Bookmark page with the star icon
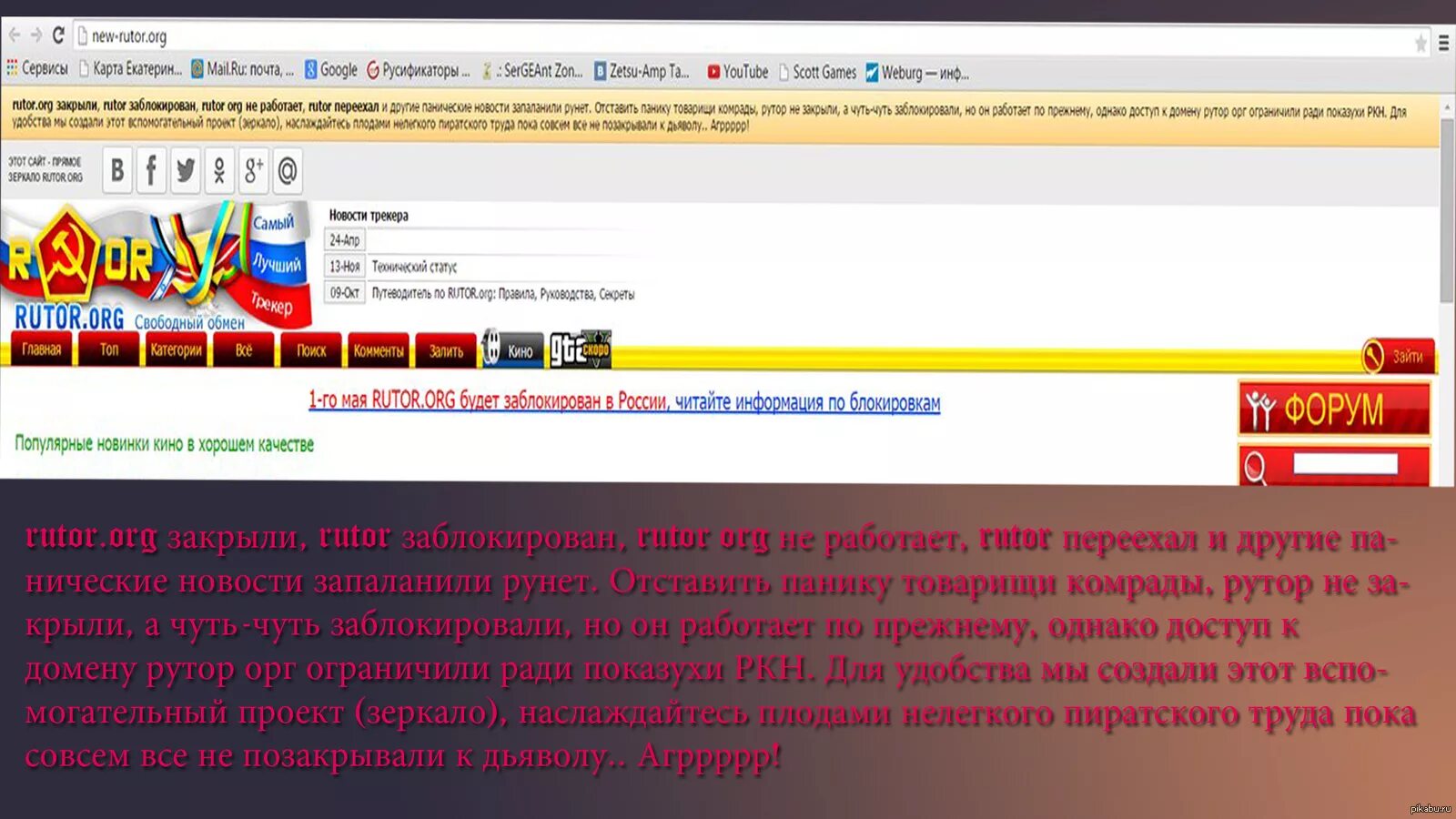Screen dimensions: 1456x819 pos(1421,43)
